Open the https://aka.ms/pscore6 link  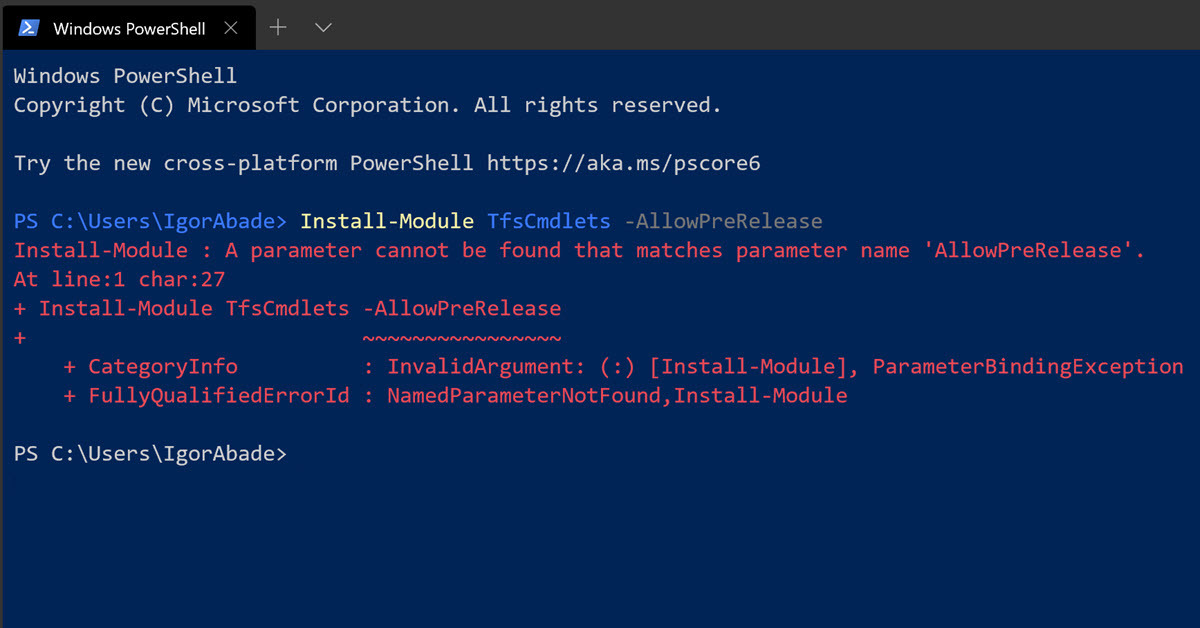pos(623,163)
